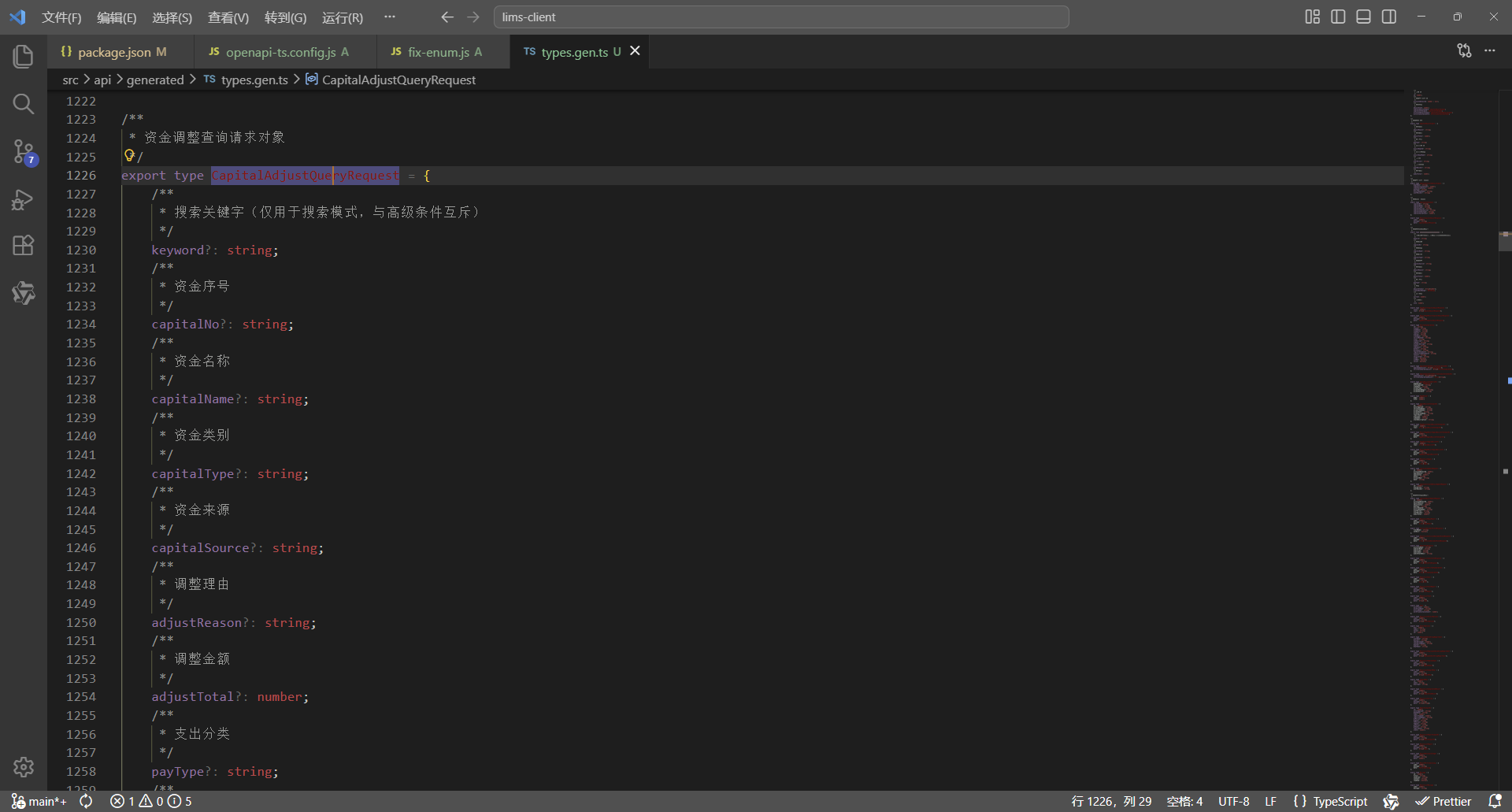Open the 选择(S) menu
1512x812 pixels.
[172, 17]
